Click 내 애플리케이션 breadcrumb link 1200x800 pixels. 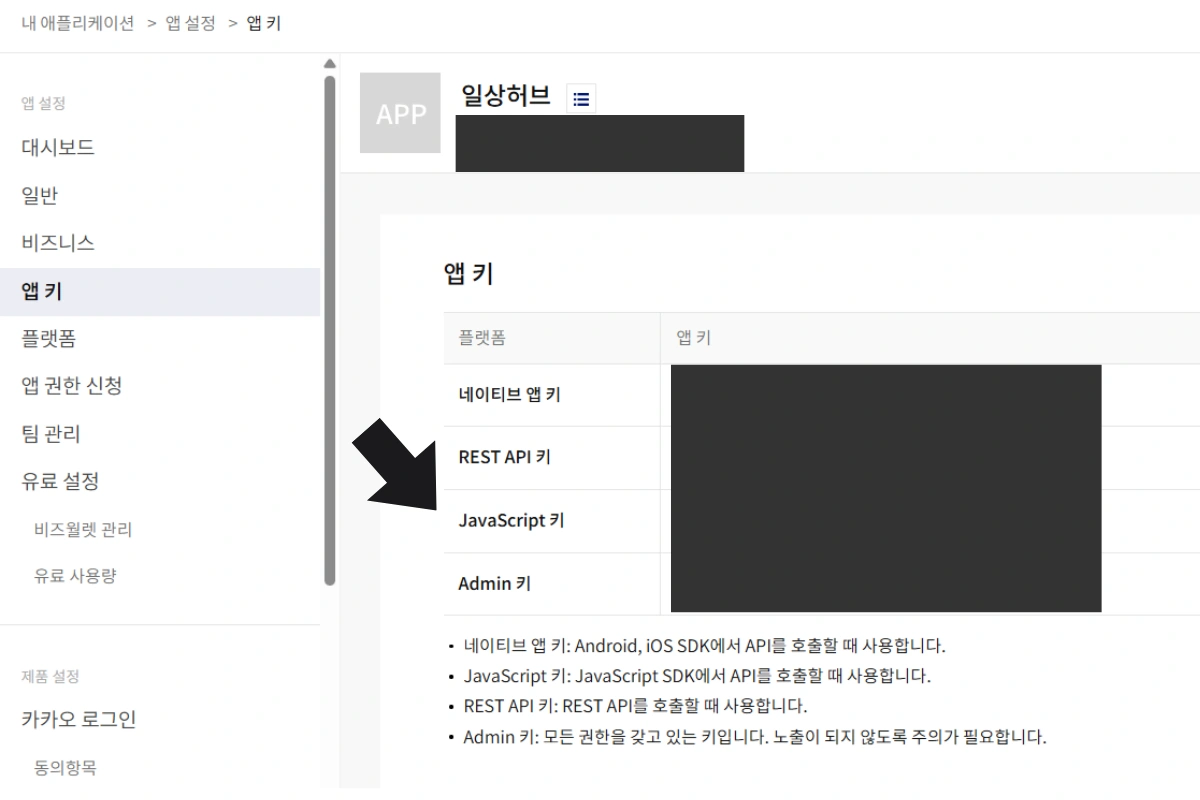[x=78, y=23]
